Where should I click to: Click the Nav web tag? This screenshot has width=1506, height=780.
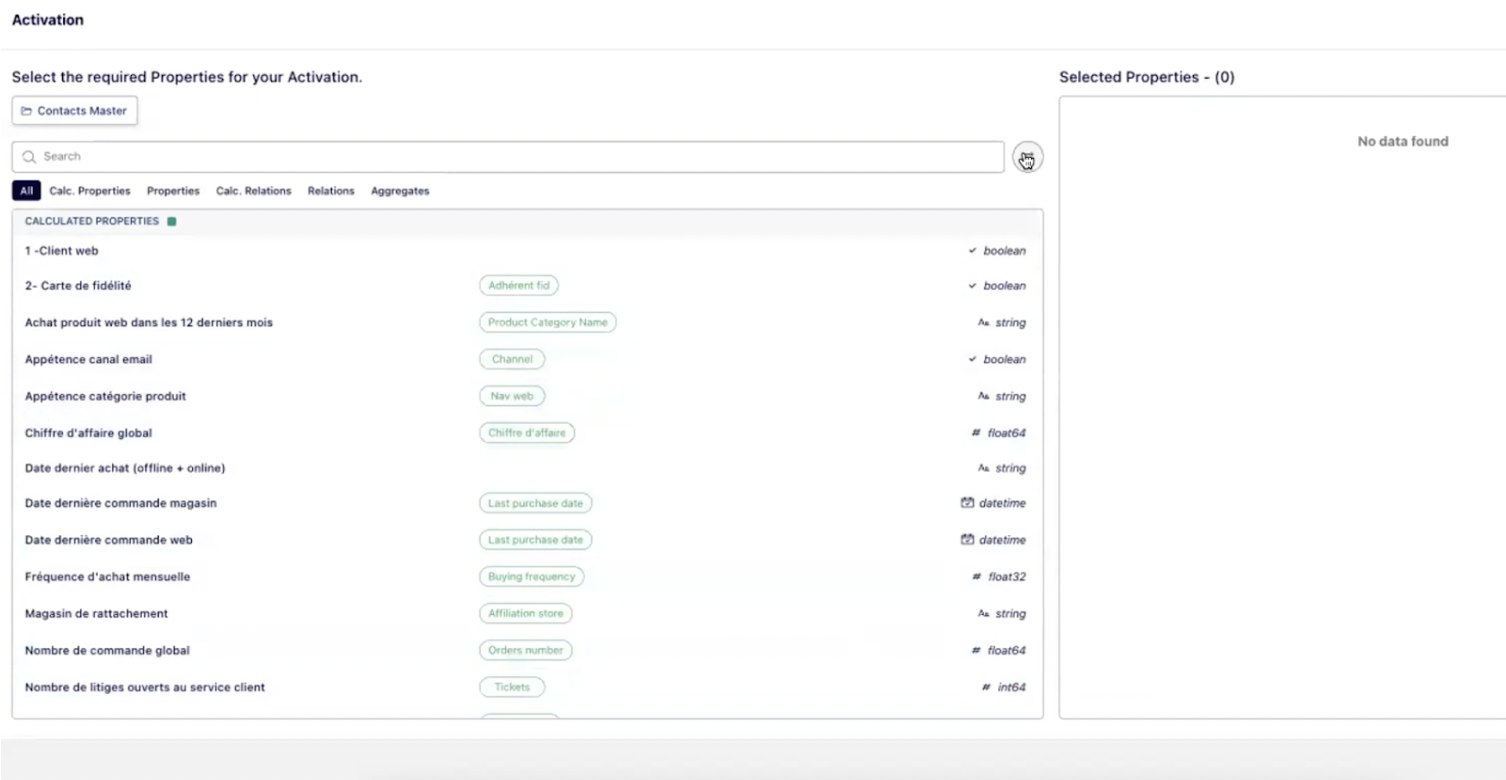coord(511,396)
